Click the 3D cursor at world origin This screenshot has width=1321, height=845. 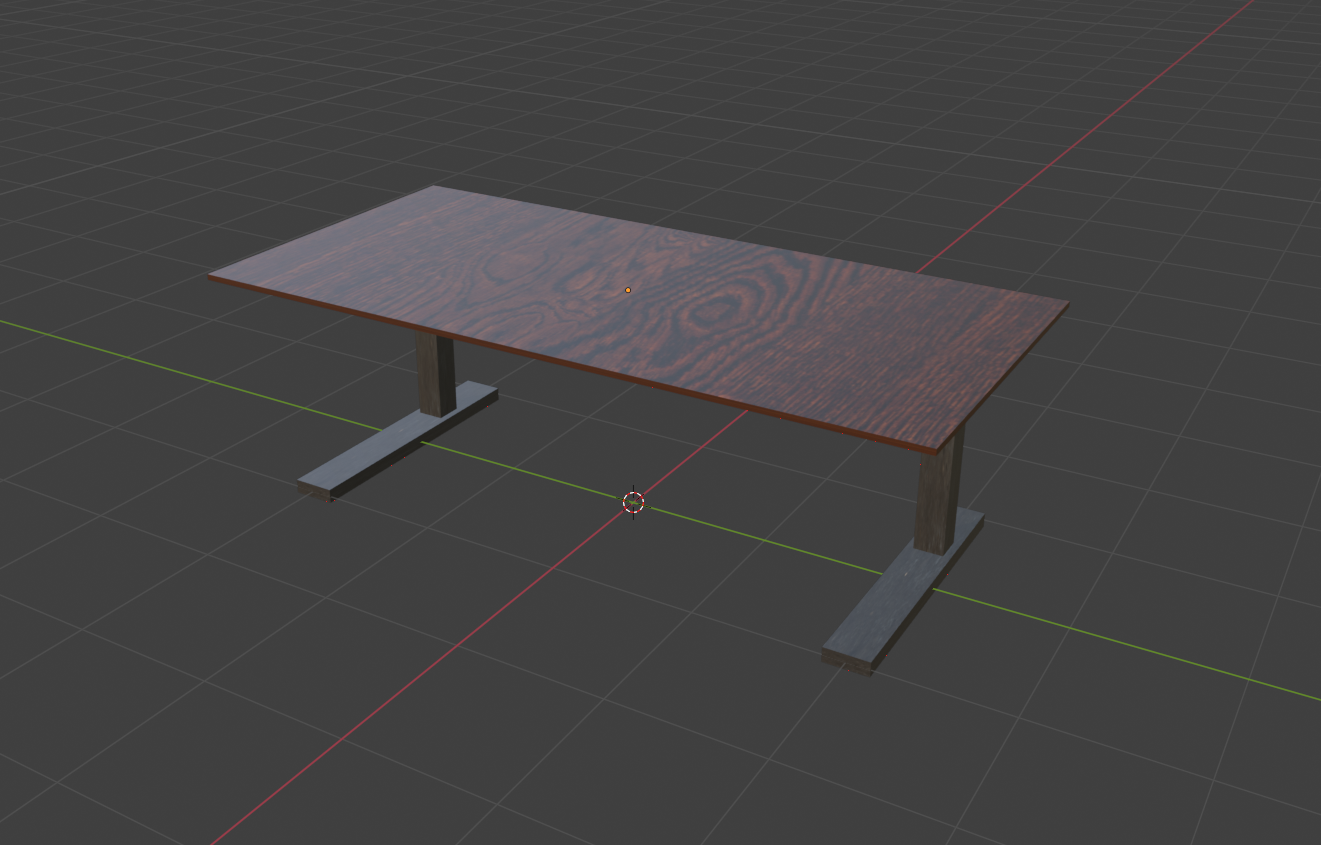point(633,502)
